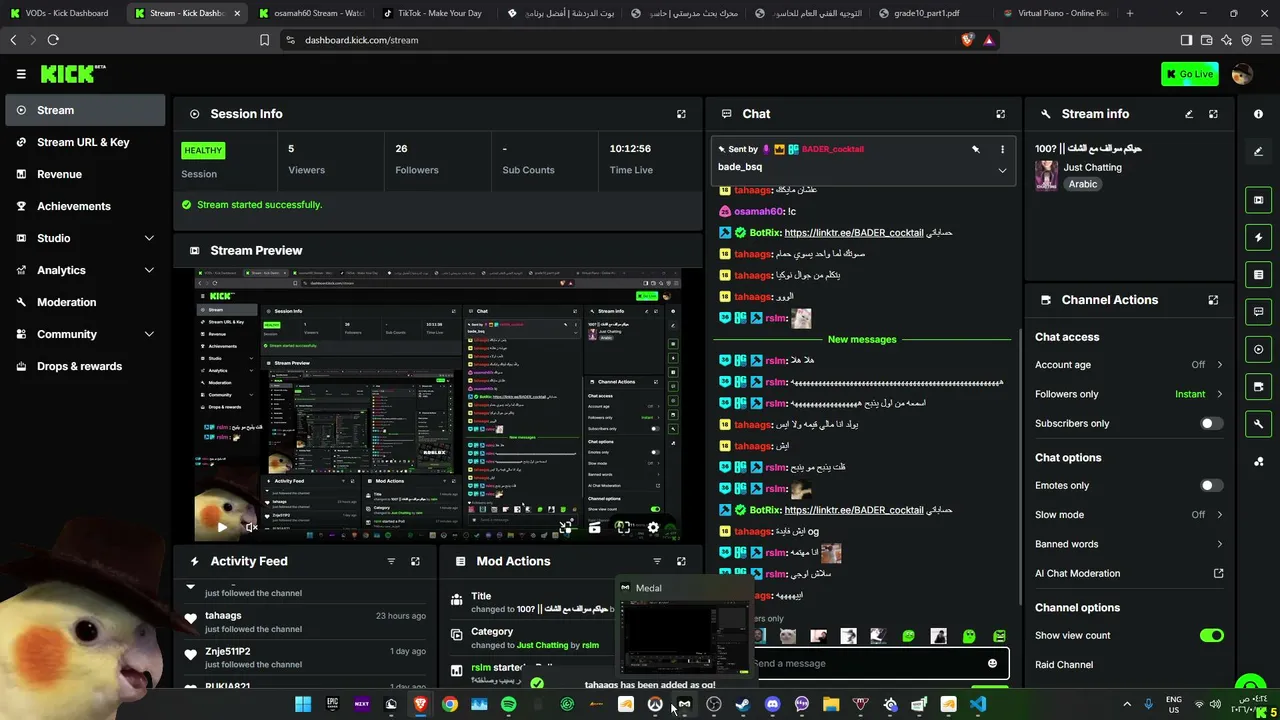Expand the pinned message chevron
Screen dimensions: 1280x720
(1002, 170)
